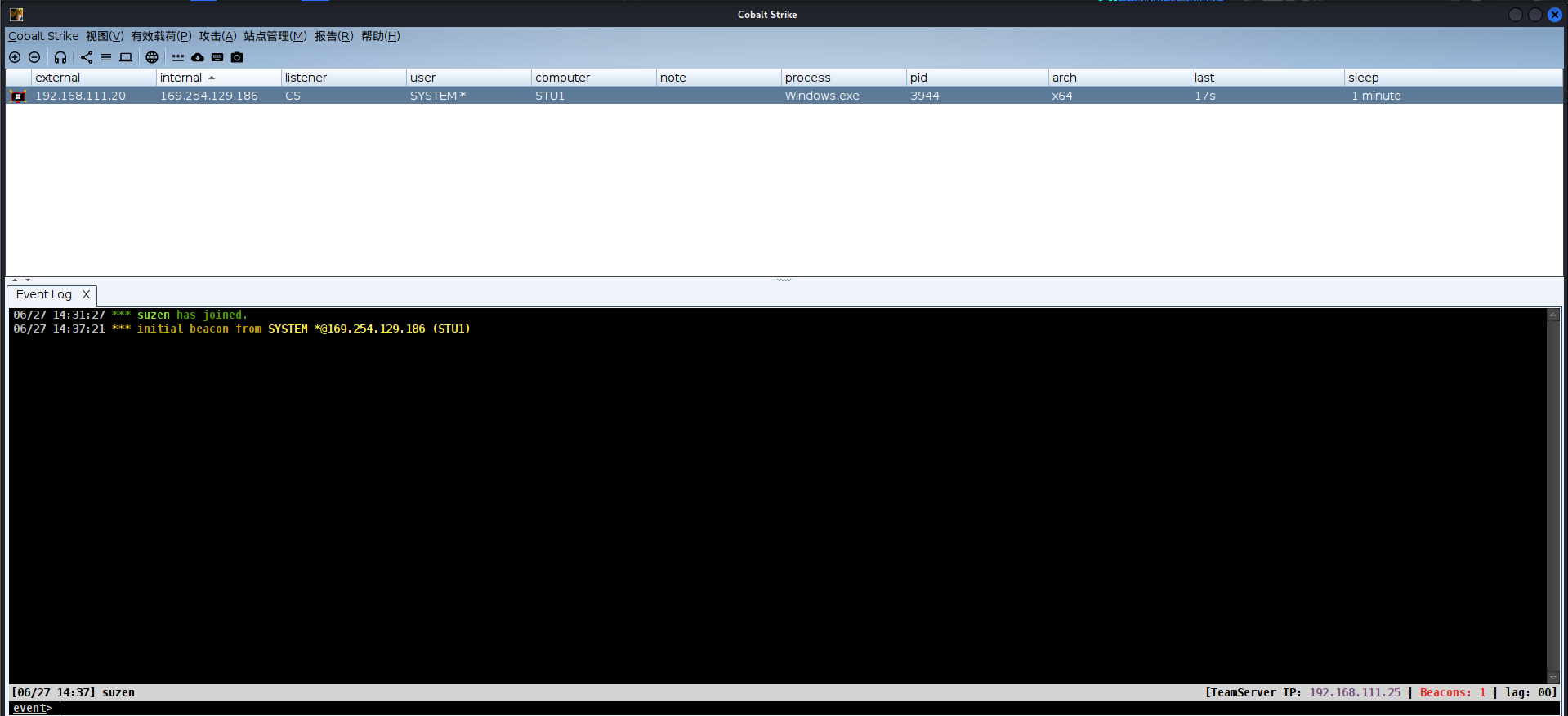Open the 攻击(A) menu

(217, 36)
